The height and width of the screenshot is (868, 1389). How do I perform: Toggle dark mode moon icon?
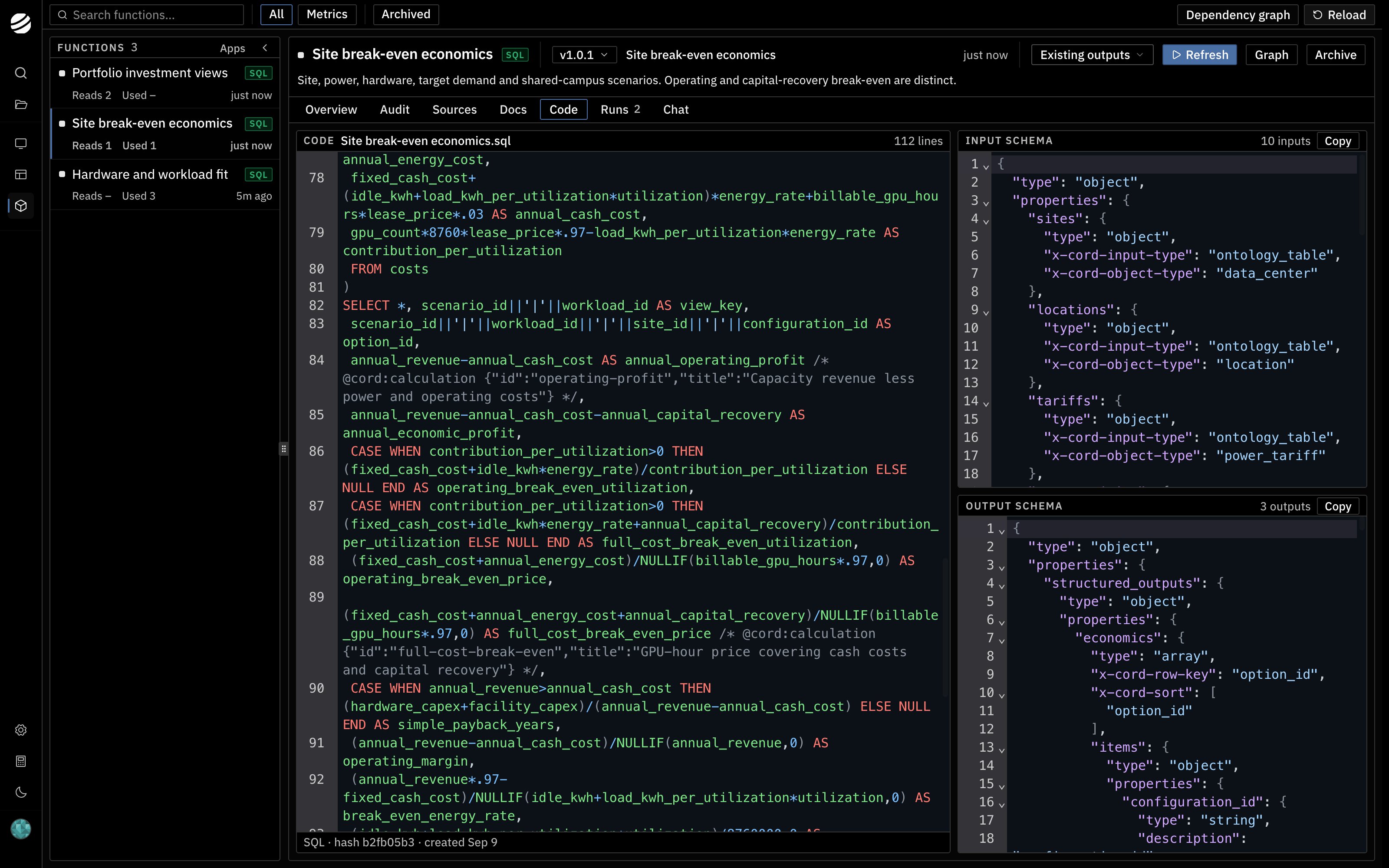21,792
